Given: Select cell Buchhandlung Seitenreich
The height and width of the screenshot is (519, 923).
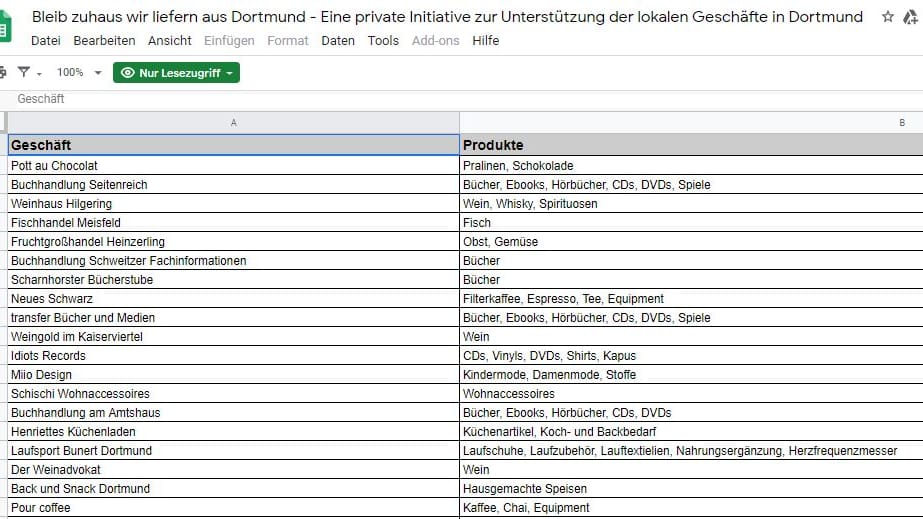Looking at the screenshot, I should (x=234, y=184).
